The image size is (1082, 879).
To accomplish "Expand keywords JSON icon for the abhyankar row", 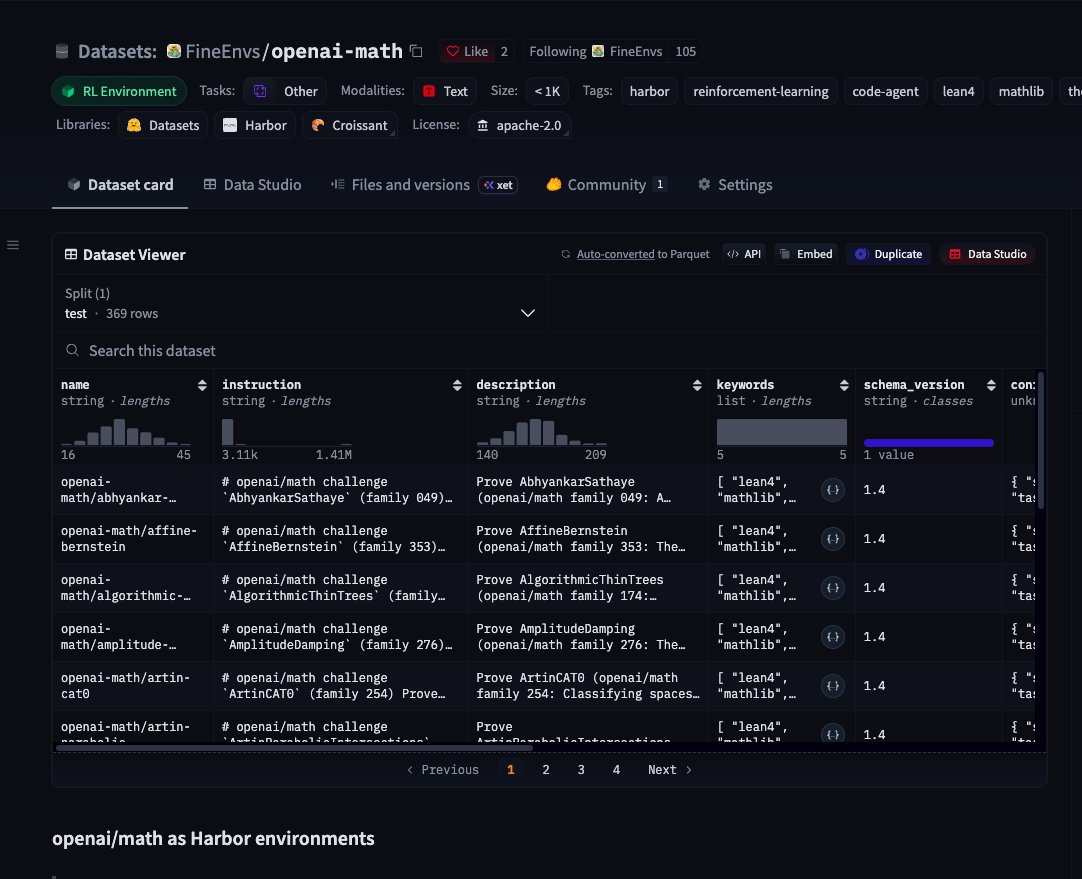I will point(833,490).
